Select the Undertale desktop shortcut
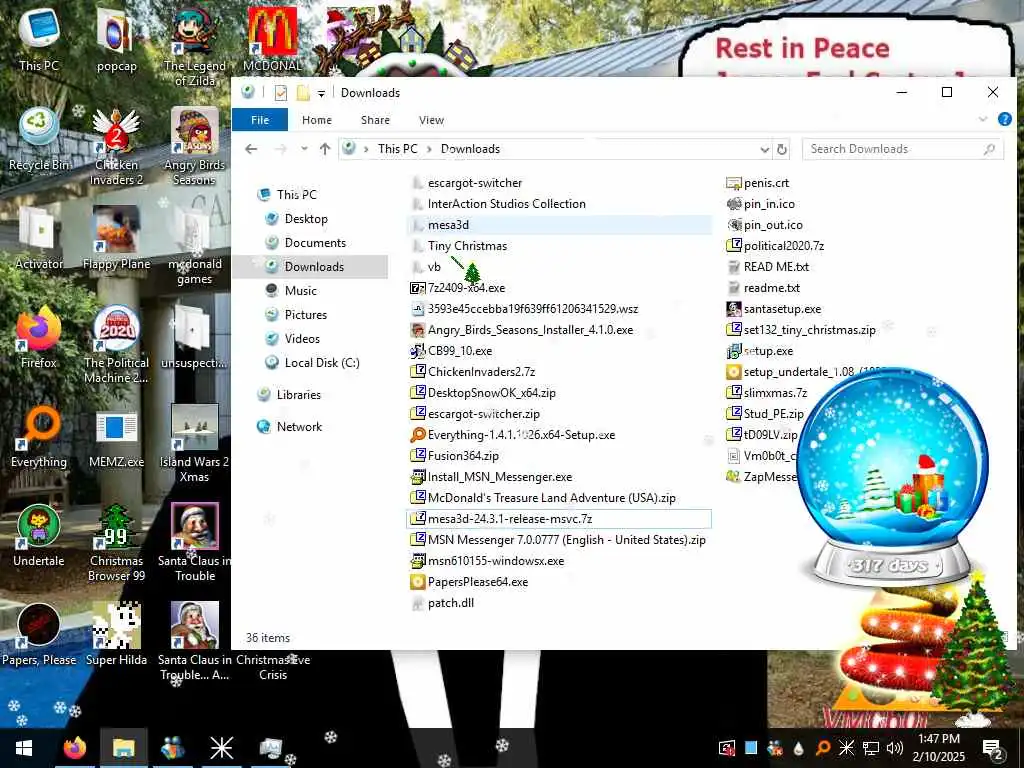 tap(39, 536)
